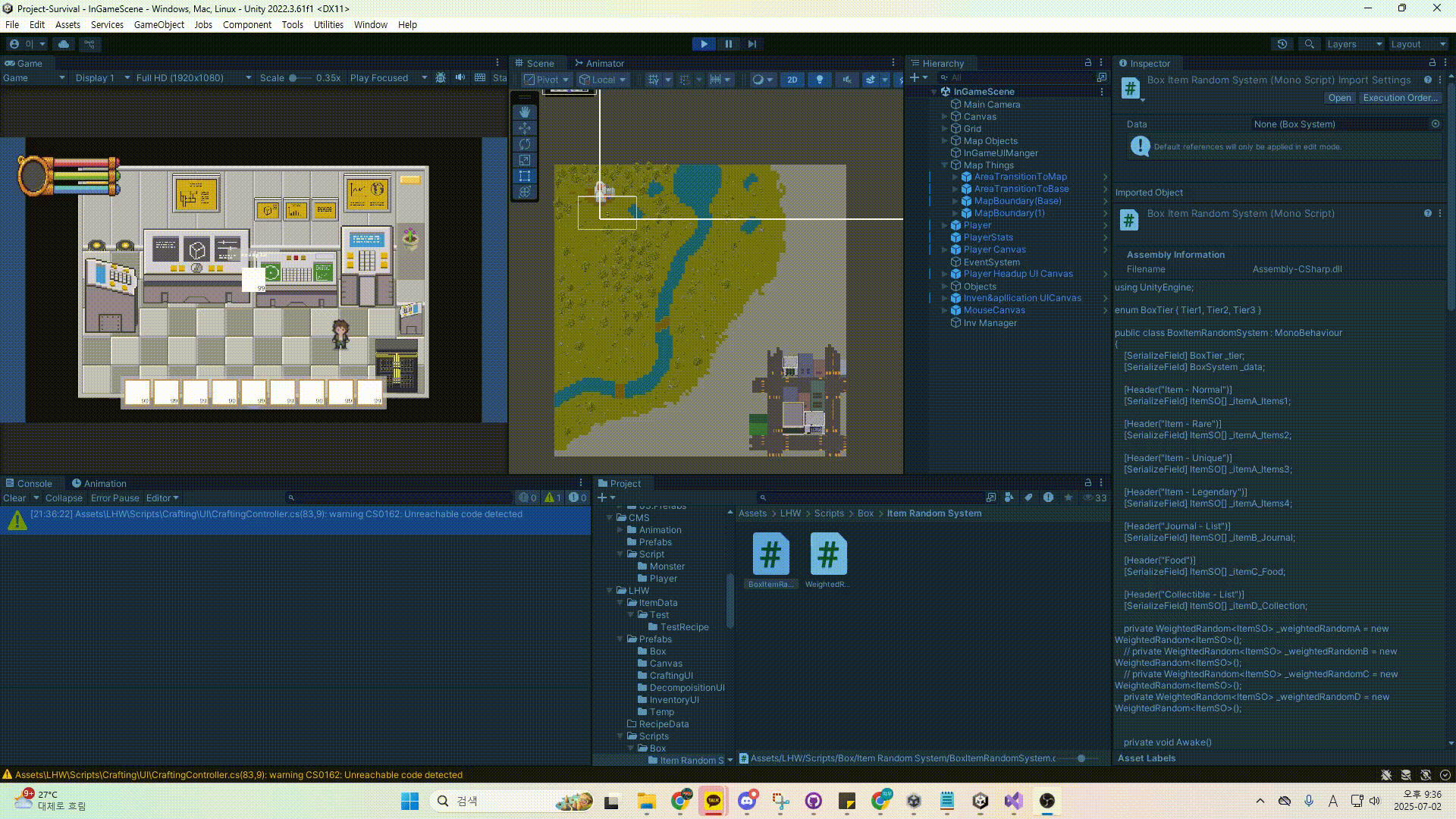Select the Move tool in Scene toolbar
The width and height of the screenshot is (1456, 819).
pos(525,127)
